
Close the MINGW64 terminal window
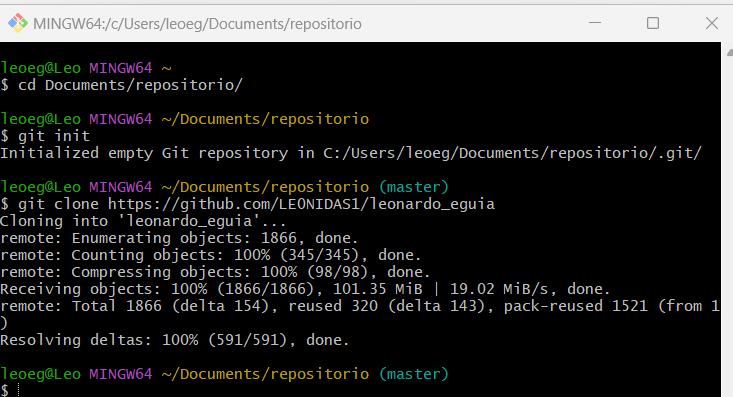(711, 23)
